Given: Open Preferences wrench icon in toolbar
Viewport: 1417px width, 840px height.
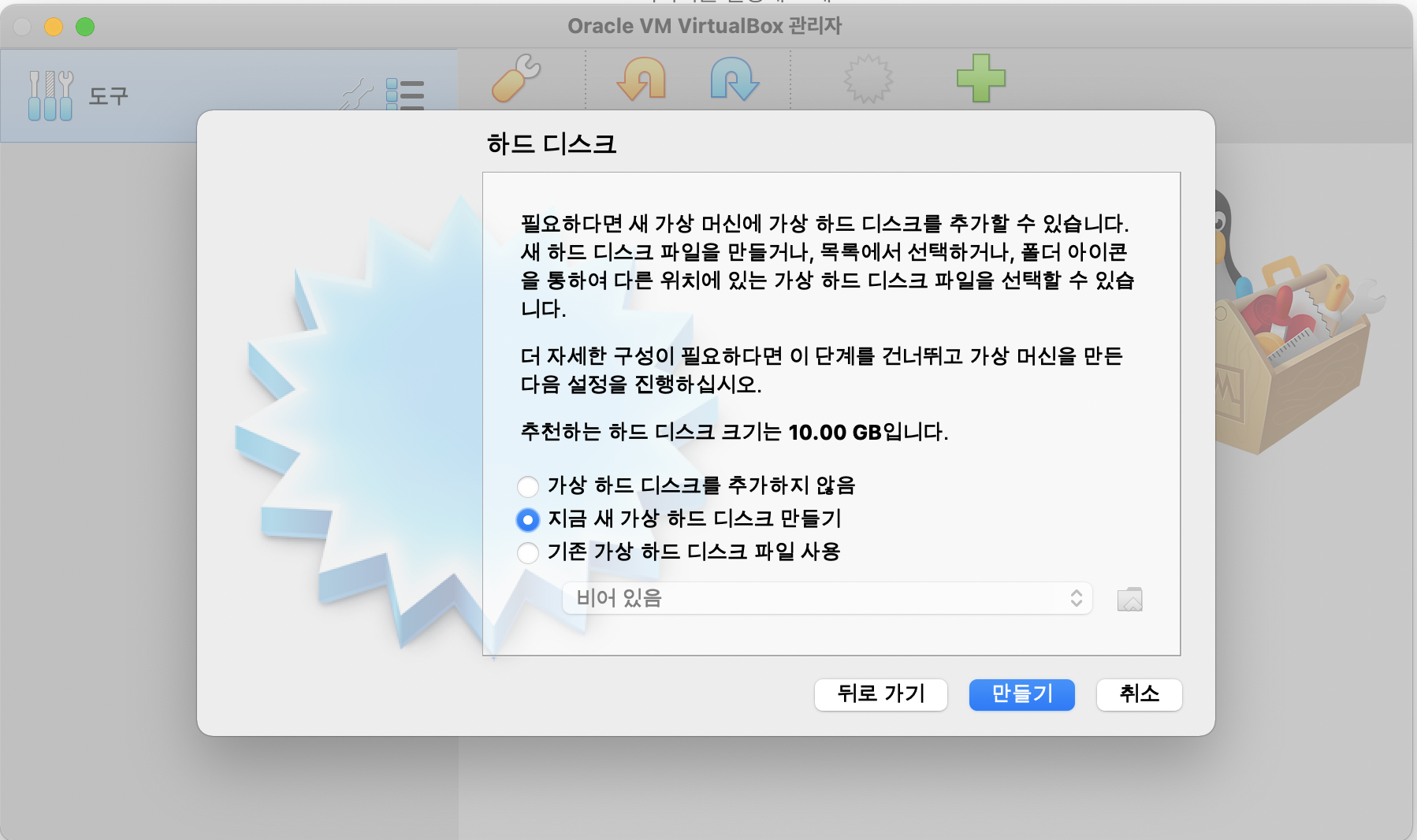Looking at the screenshot, I should (516, 78).
